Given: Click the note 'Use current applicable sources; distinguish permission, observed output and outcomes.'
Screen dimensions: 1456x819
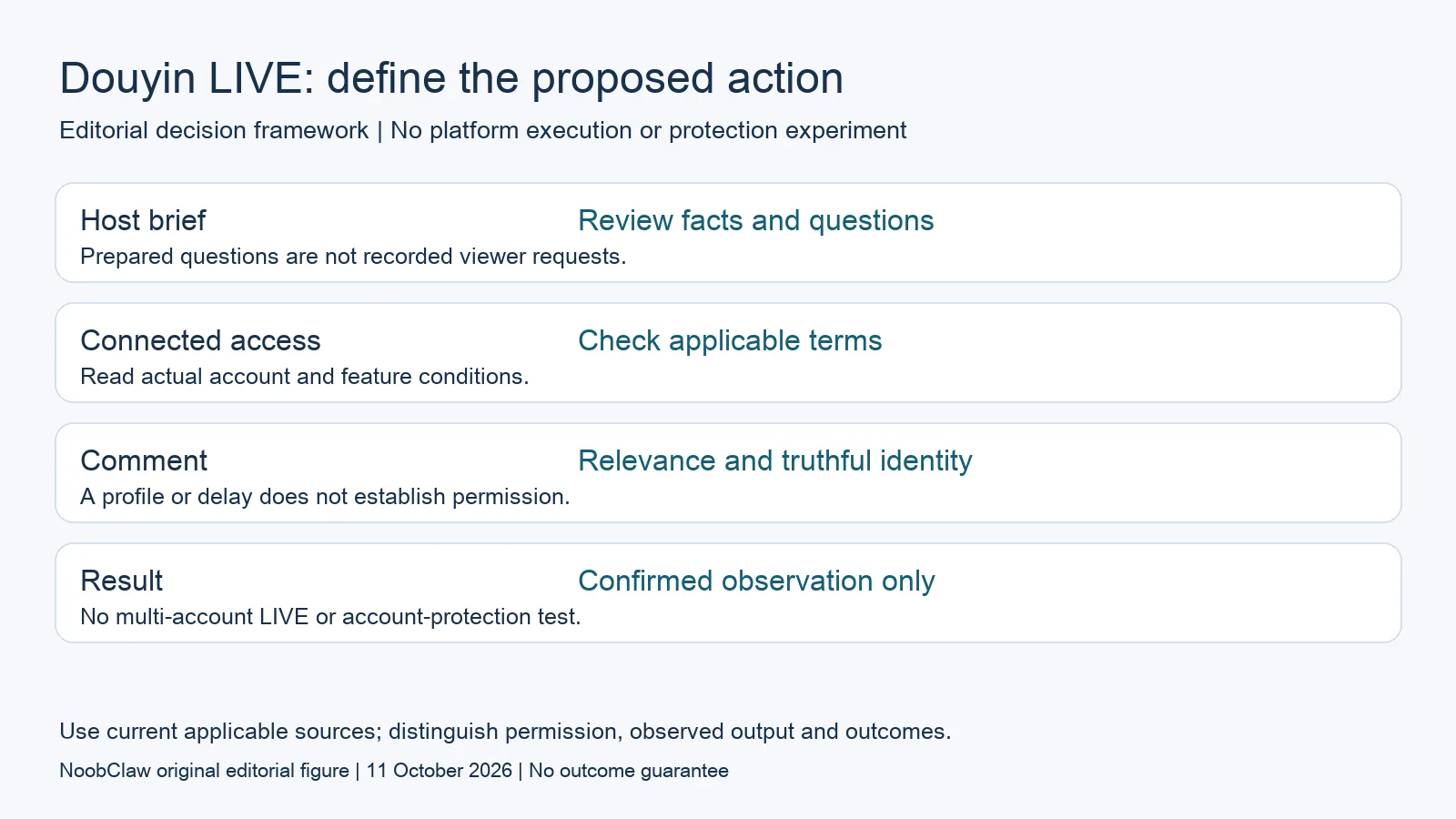Looking at the screenshot, I should click(505, 732).
